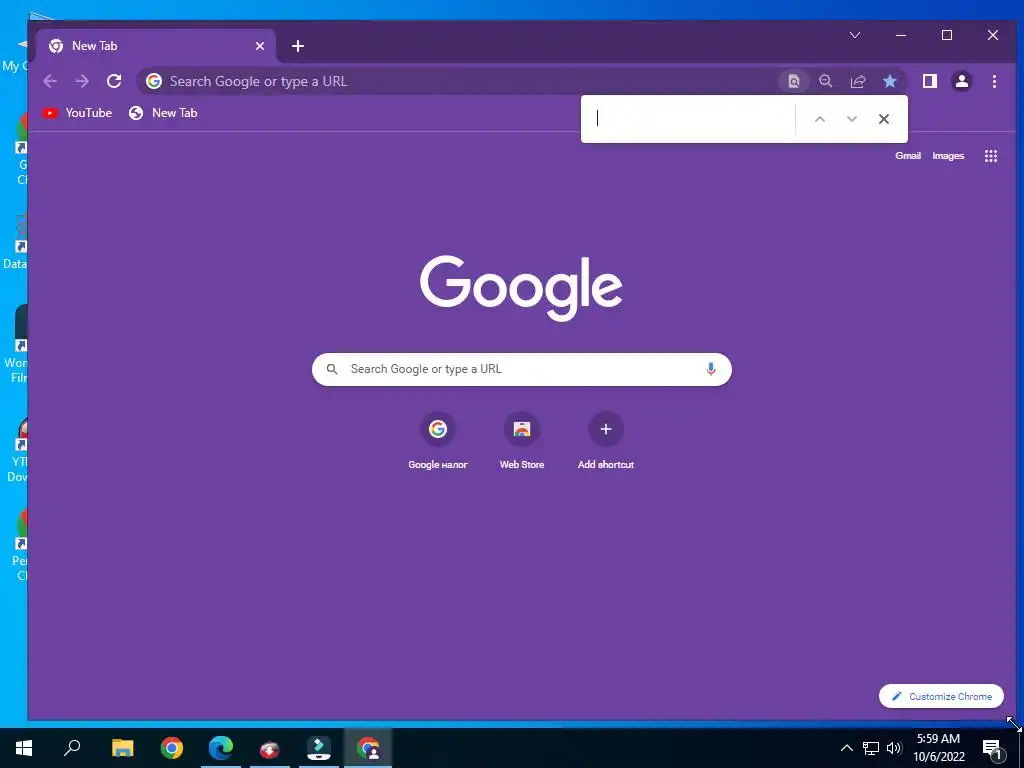Open the red download app on taskbar
1024x768 pixels.
coord(270,748)
